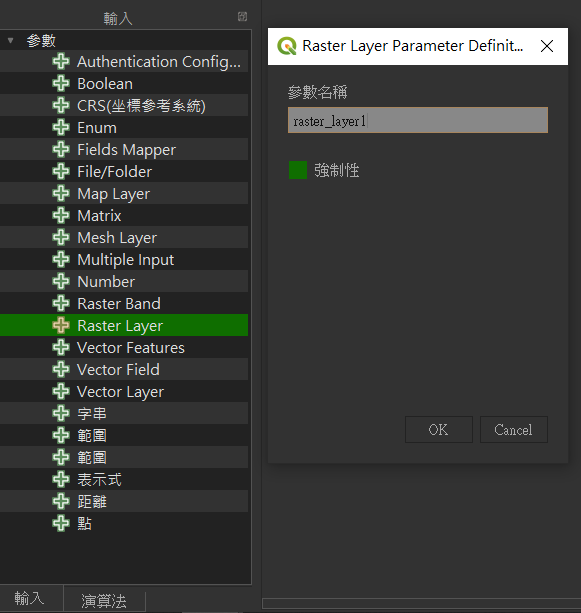Switch to the 演算法 tab
581x613 pixels.
click(104, 601)
